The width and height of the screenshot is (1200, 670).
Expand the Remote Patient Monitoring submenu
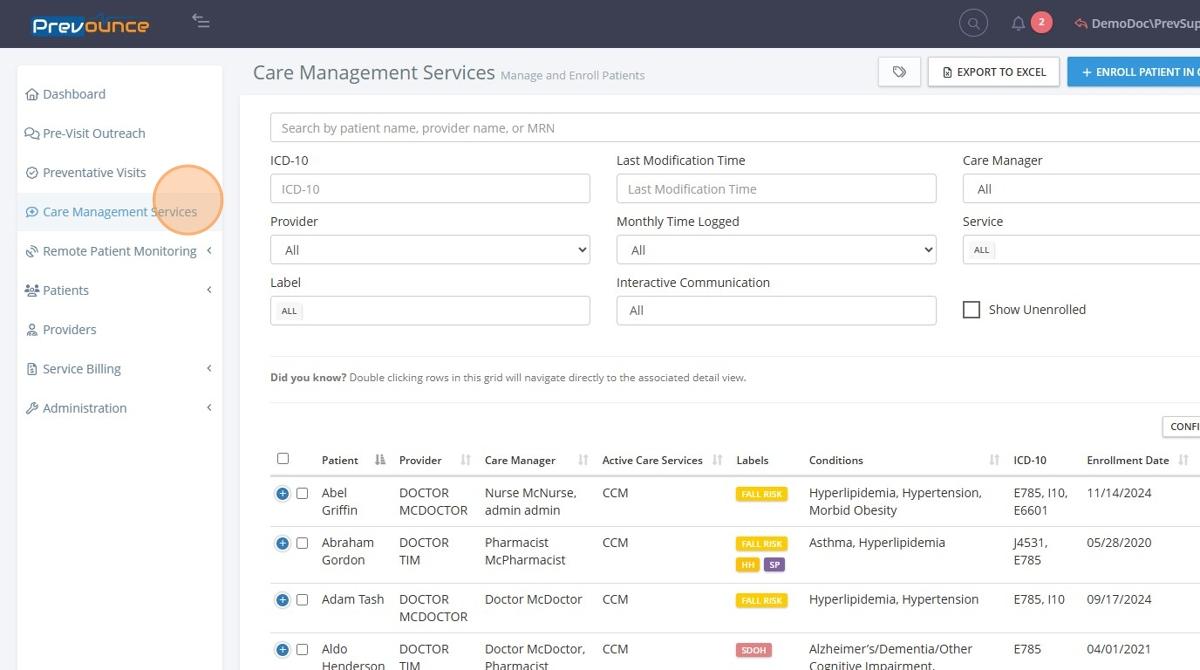point(209,251)
